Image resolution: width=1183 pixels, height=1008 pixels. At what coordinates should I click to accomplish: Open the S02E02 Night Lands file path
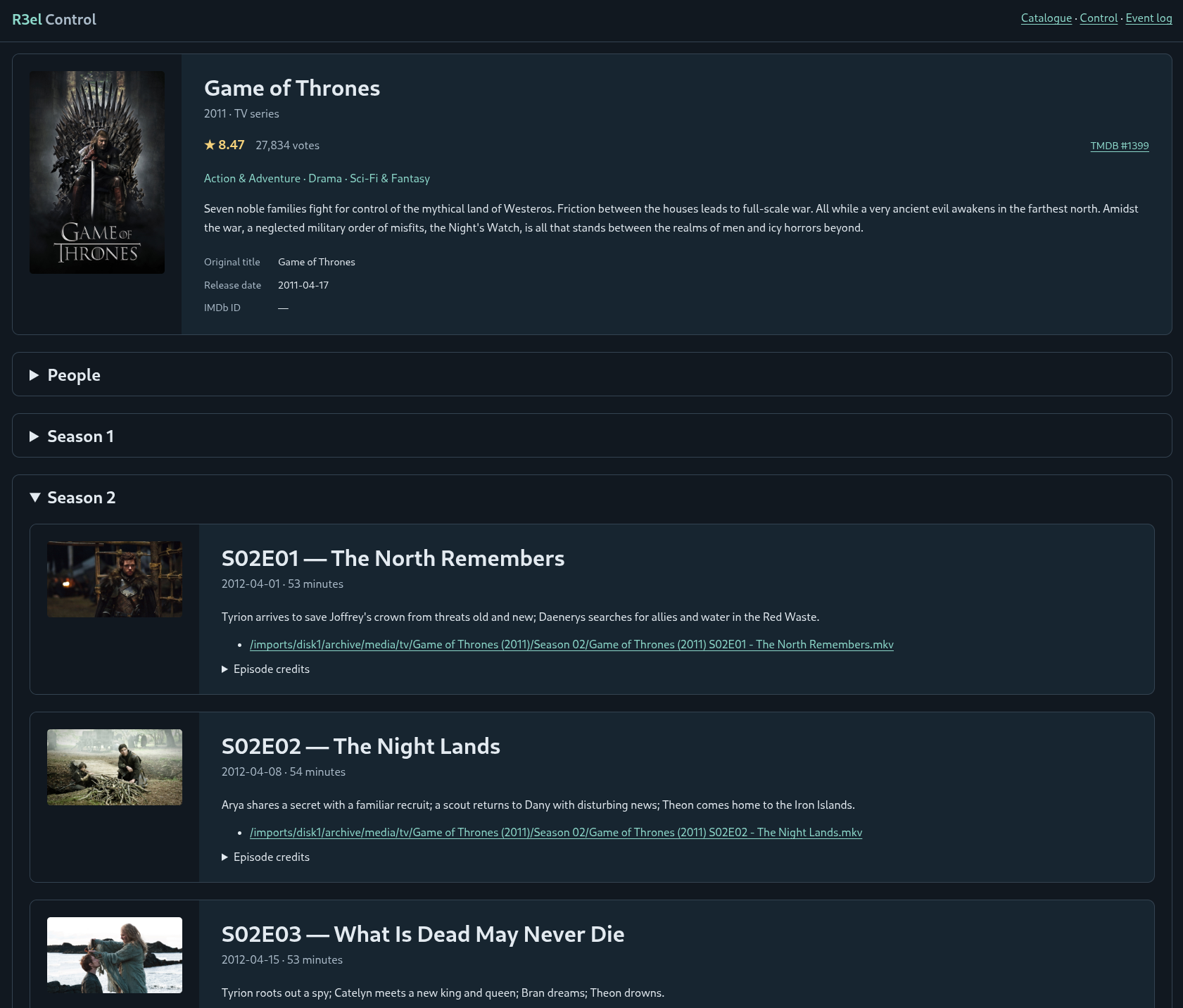click(x=556, y=833)
